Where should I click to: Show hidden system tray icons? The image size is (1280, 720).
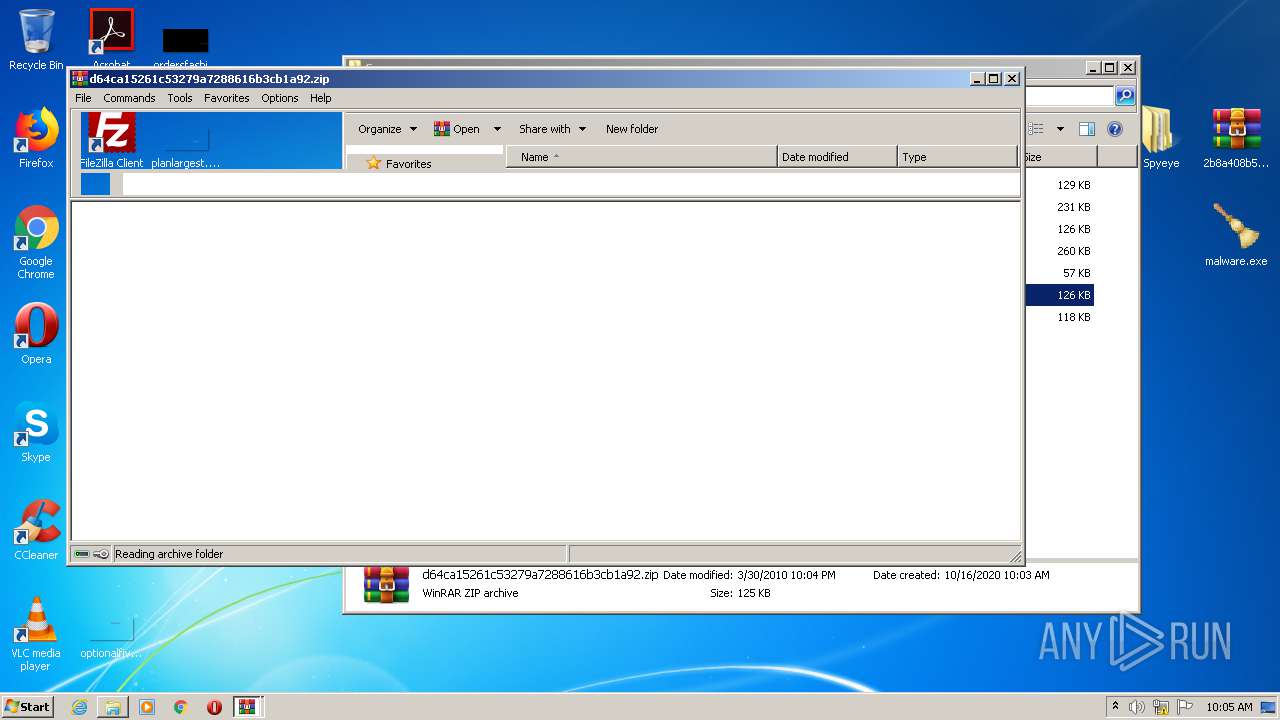(1115, 707)
